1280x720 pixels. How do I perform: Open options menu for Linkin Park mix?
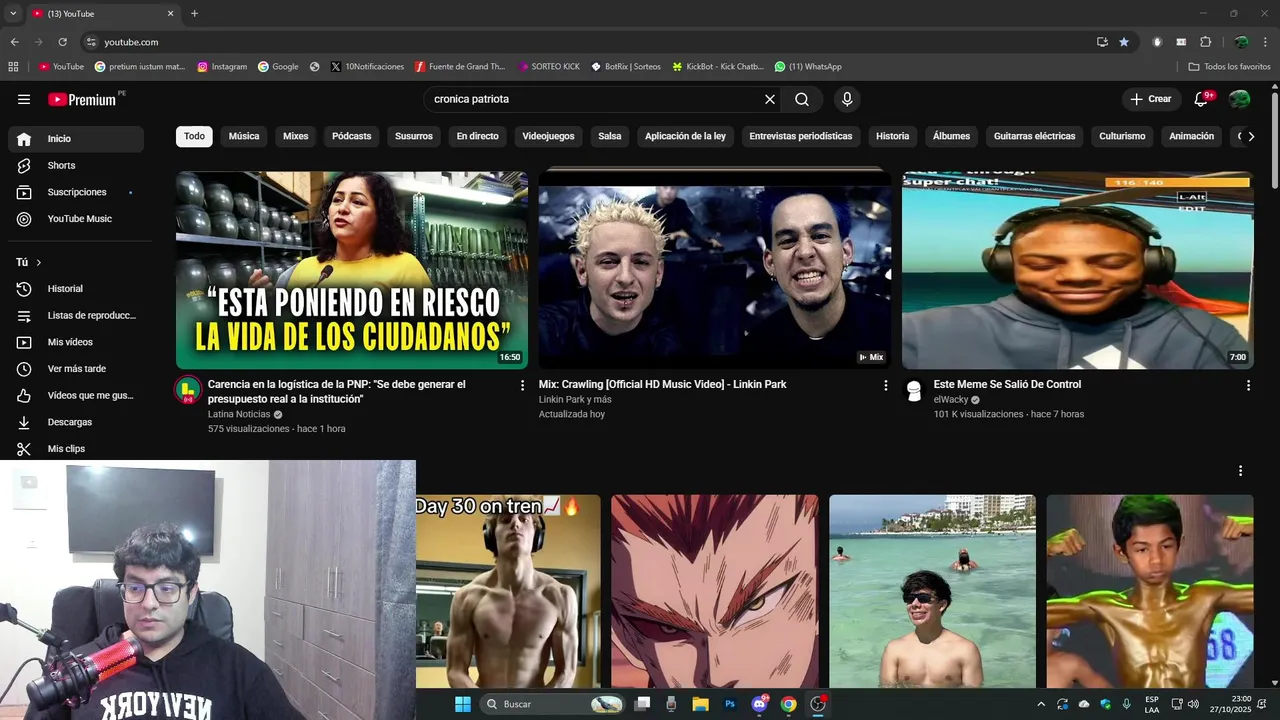click(885, 385)
